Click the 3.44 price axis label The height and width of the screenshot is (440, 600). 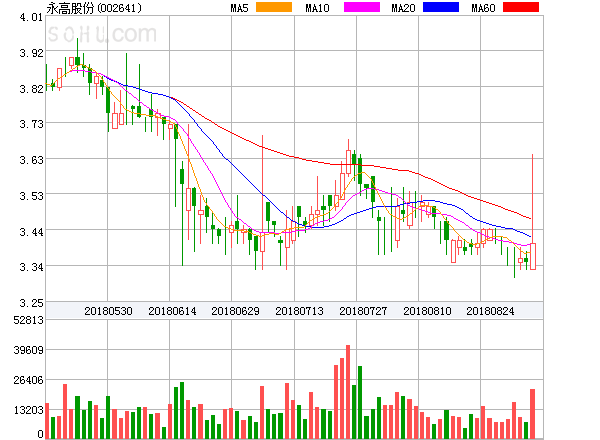[x=31, y=232]
